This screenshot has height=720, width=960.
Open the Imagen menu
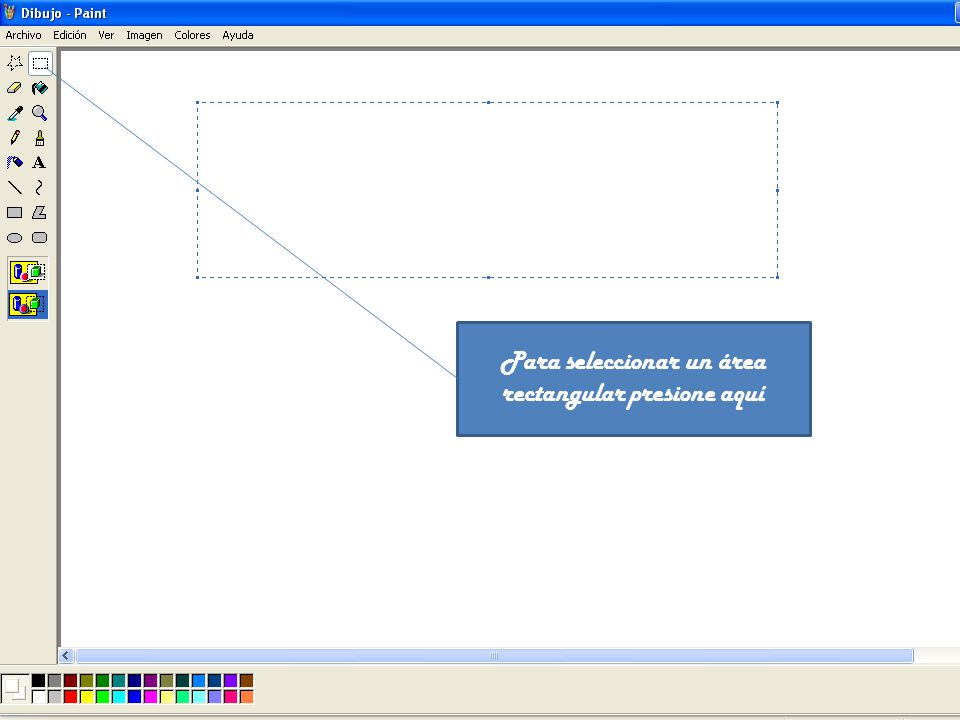144,35
